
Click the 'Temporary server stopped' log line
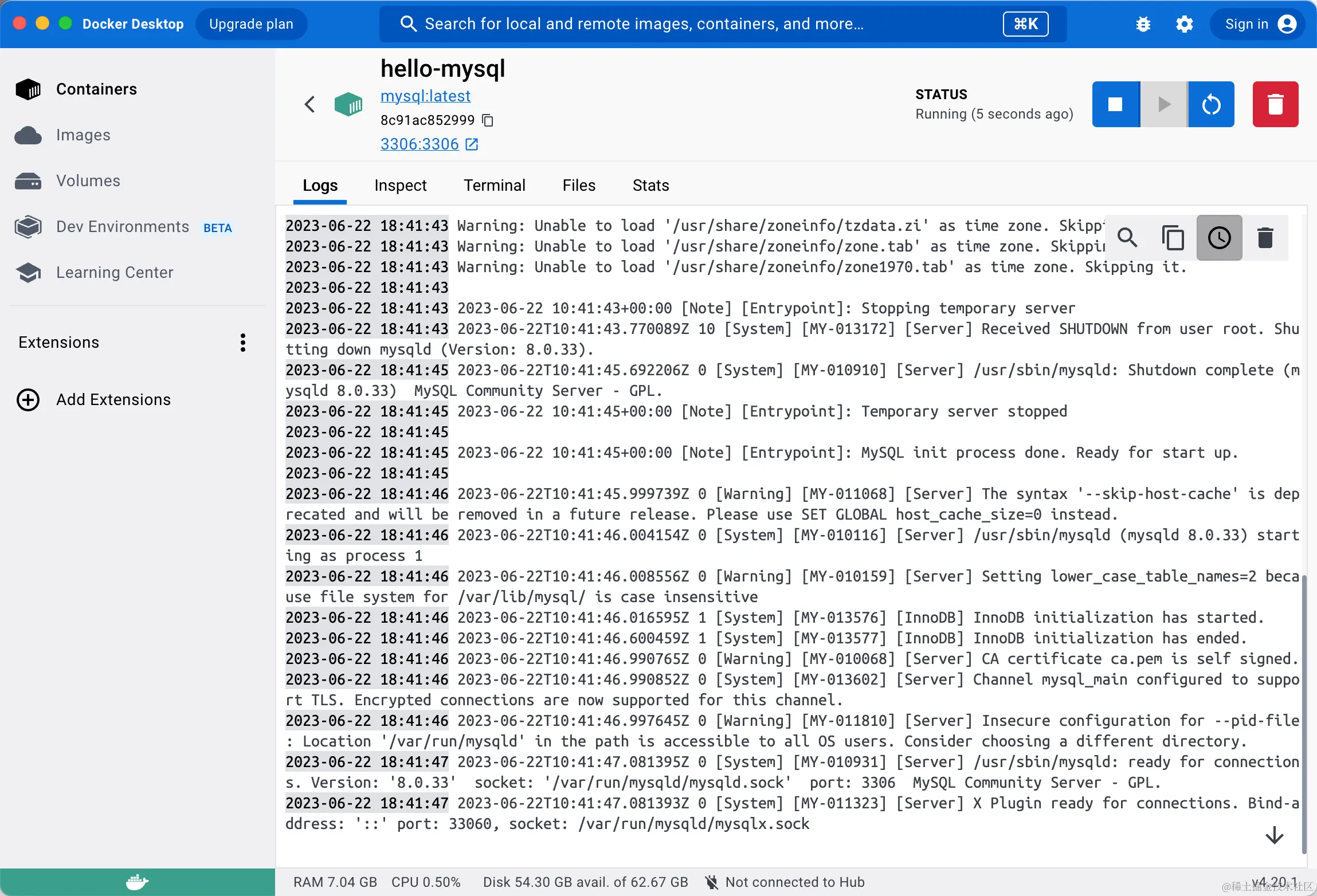(676, 411)
